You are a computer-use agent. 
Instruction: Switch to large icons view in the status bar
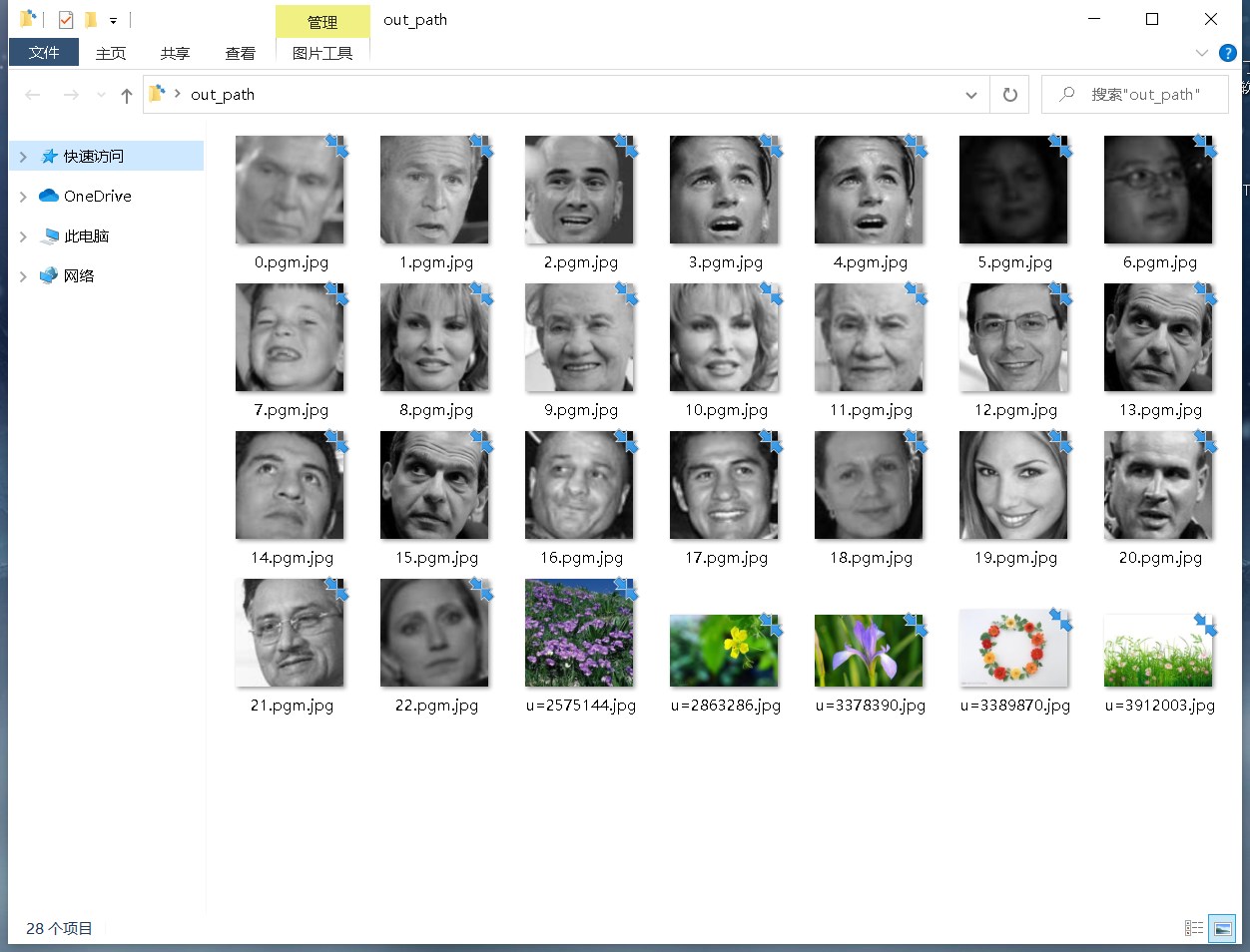(x=1222, y=928)
